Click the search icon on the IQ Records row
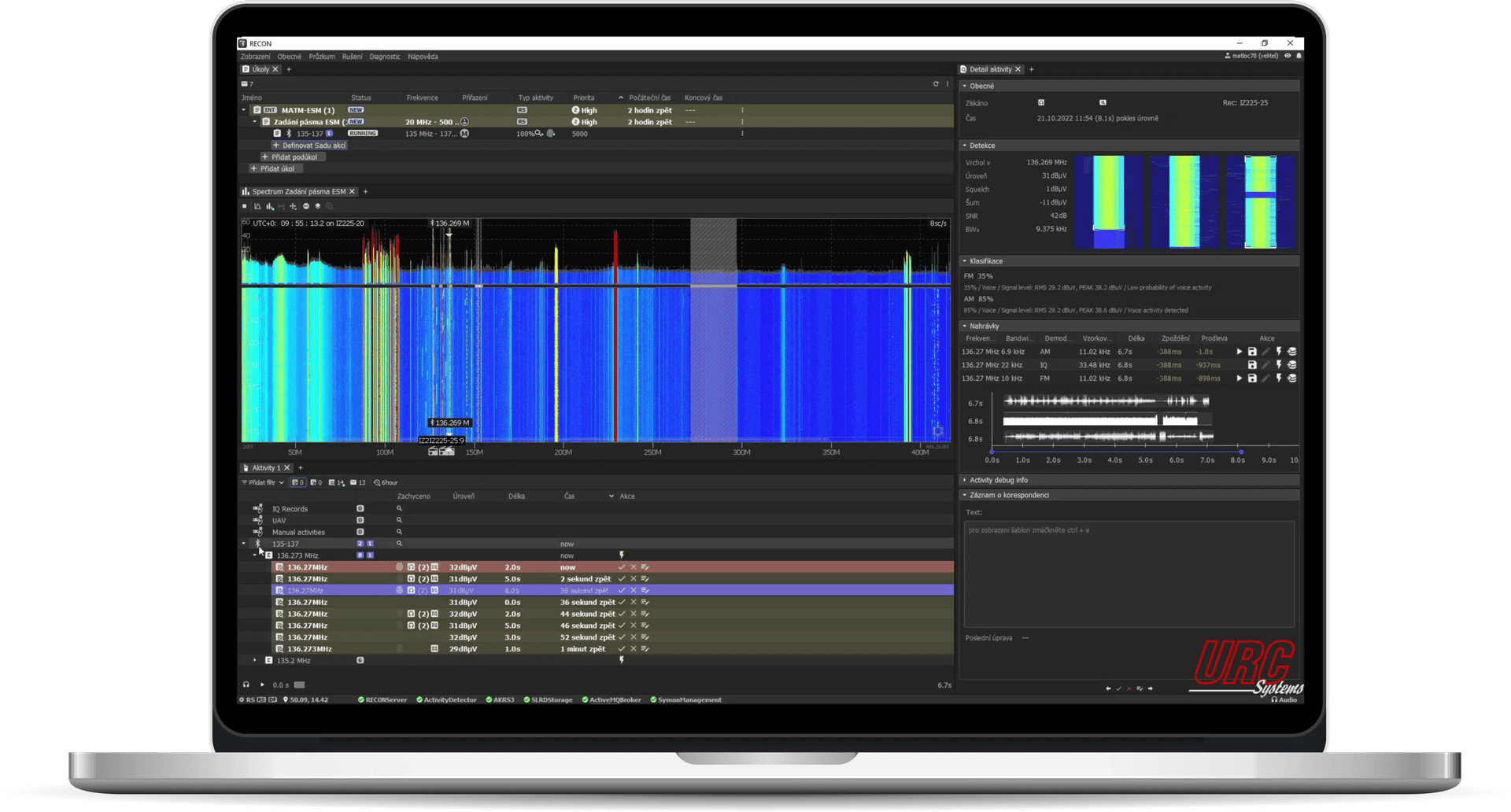 (399, 509)
